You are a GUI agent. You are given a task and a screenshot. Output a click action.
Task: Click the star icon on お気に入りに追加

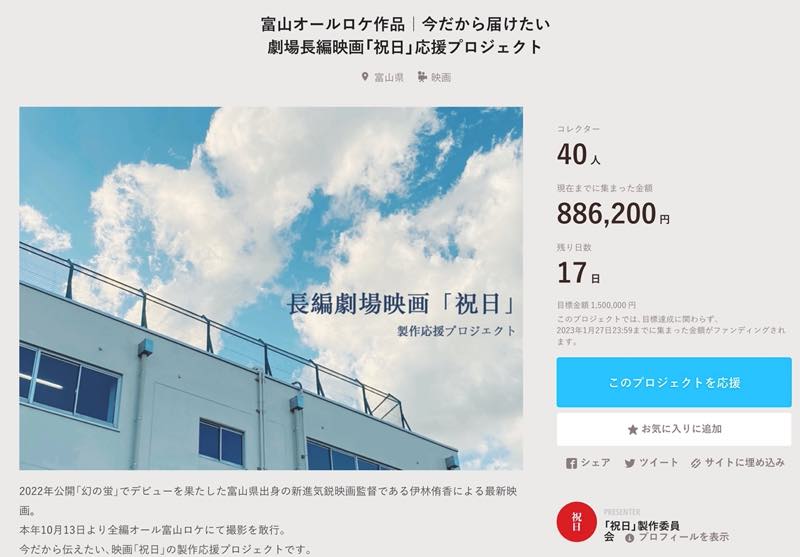pos(633,429)
